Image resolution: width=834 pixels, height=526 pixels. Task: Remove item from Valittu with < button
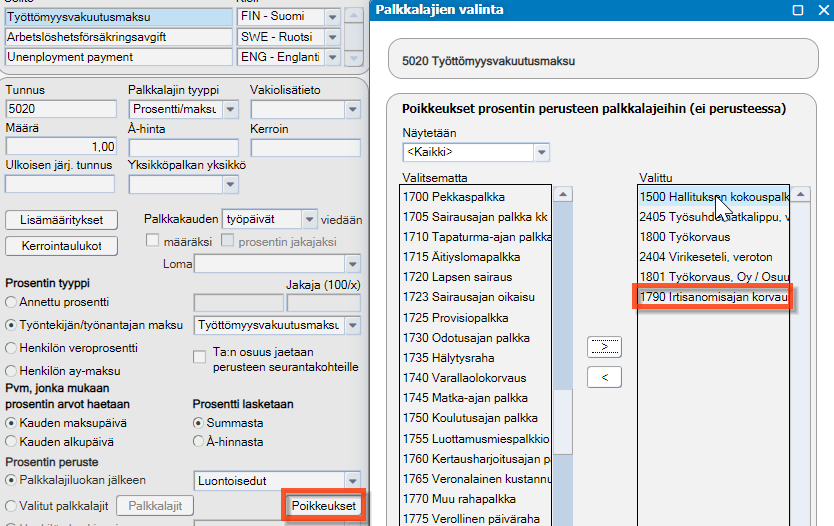(604, 377)
